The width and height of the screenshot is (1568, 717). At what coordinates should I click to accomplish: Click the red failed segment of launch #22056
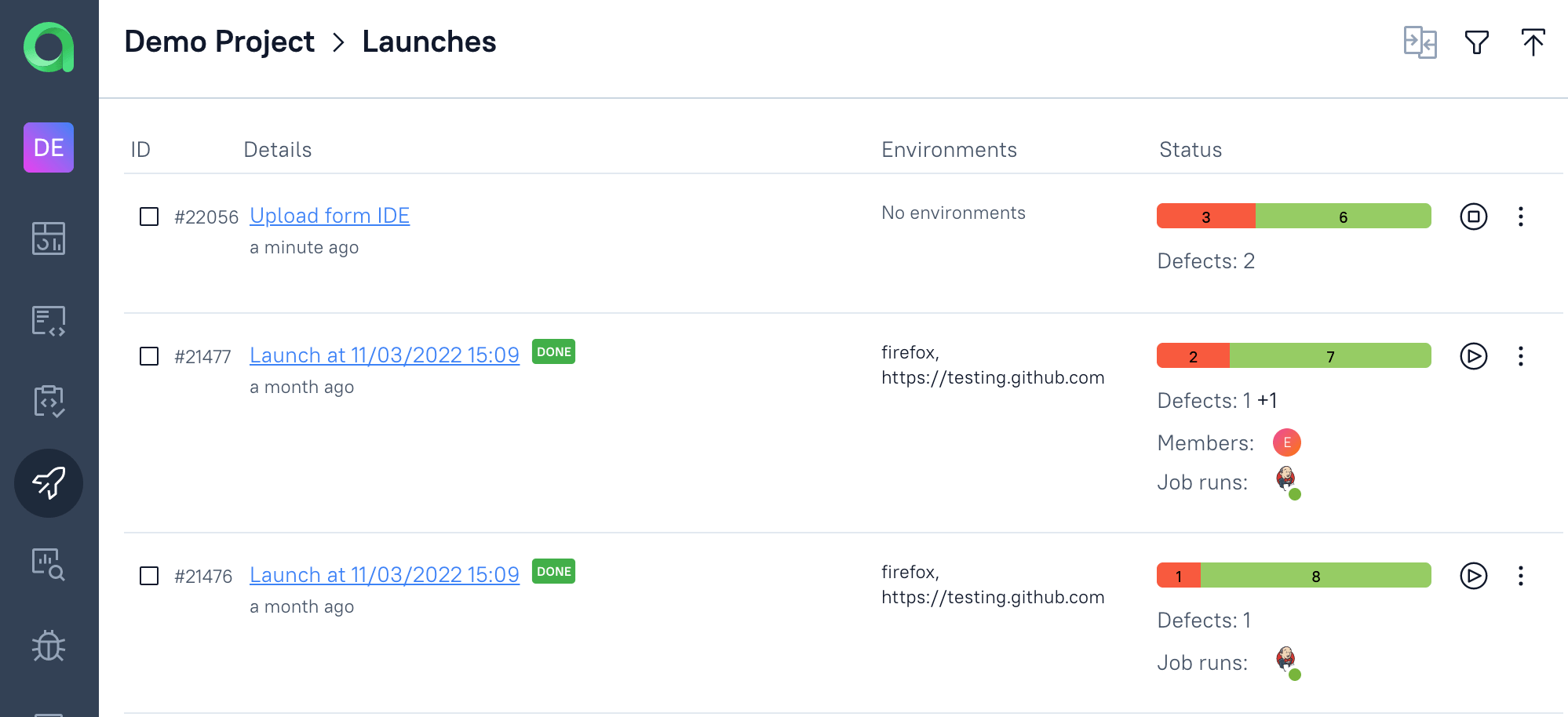point(1205,217)
